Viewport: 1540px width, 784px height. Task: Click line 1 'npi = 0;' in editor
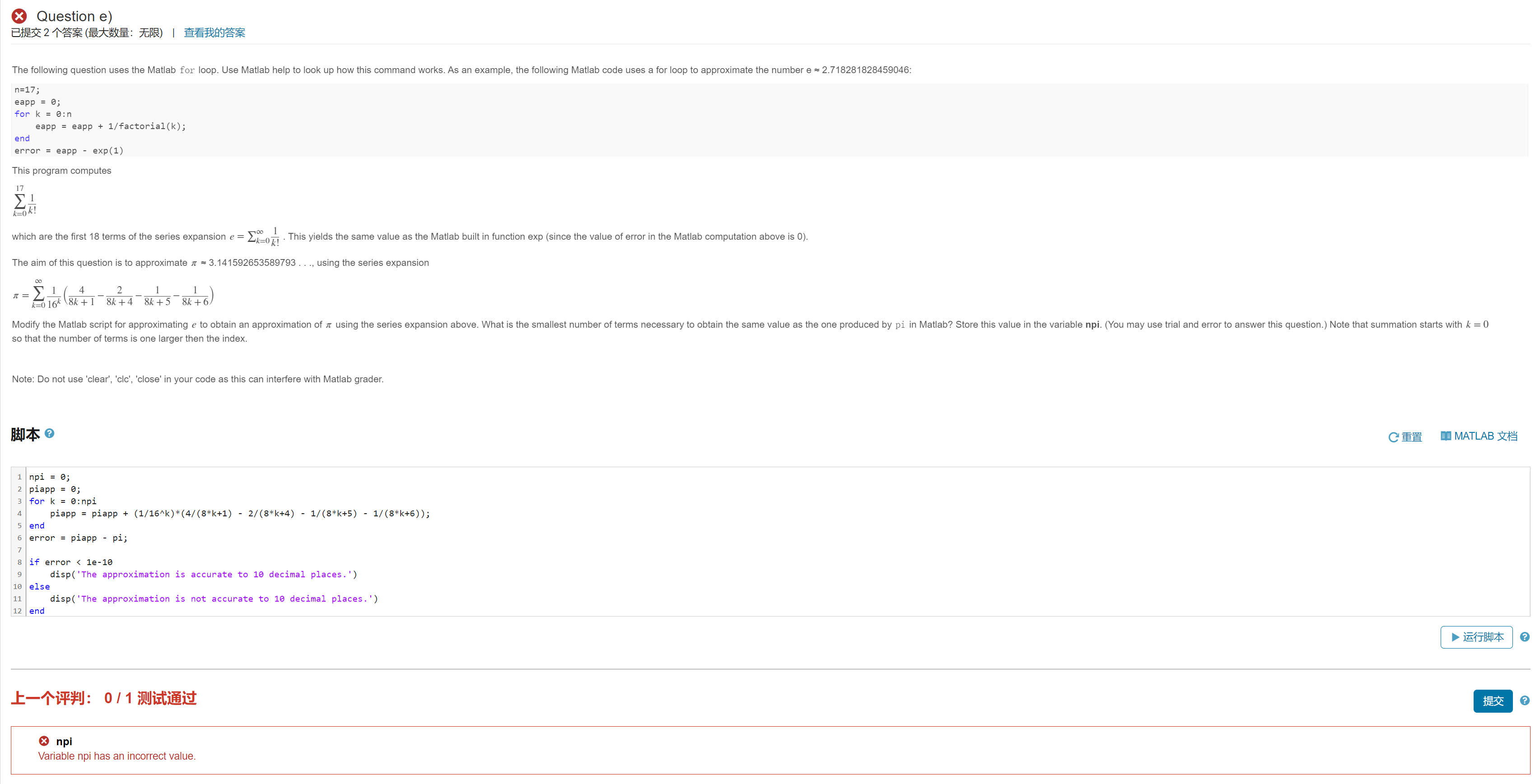50,477
